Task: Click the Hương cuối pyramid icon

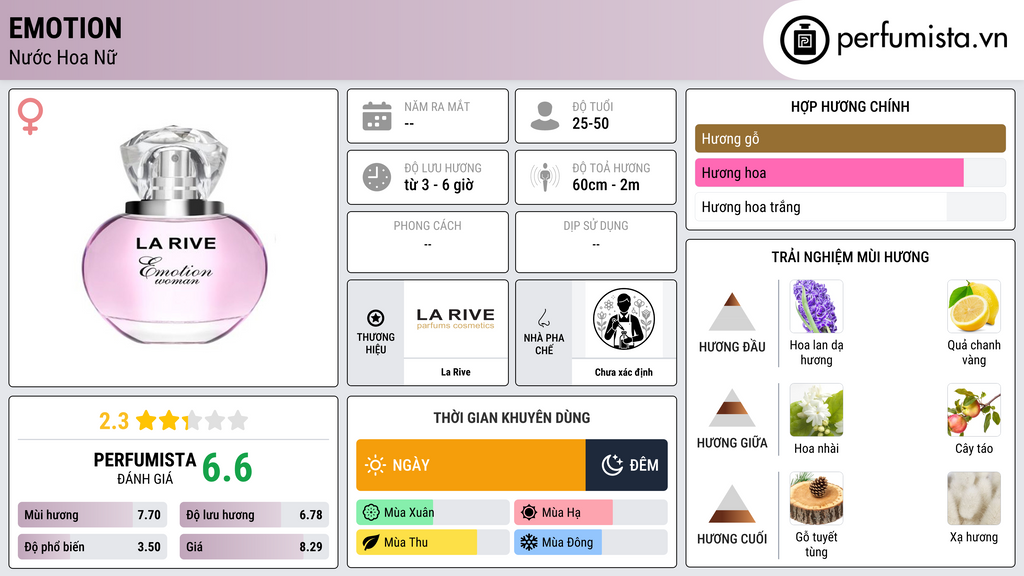Action: (x=732, y=504)
